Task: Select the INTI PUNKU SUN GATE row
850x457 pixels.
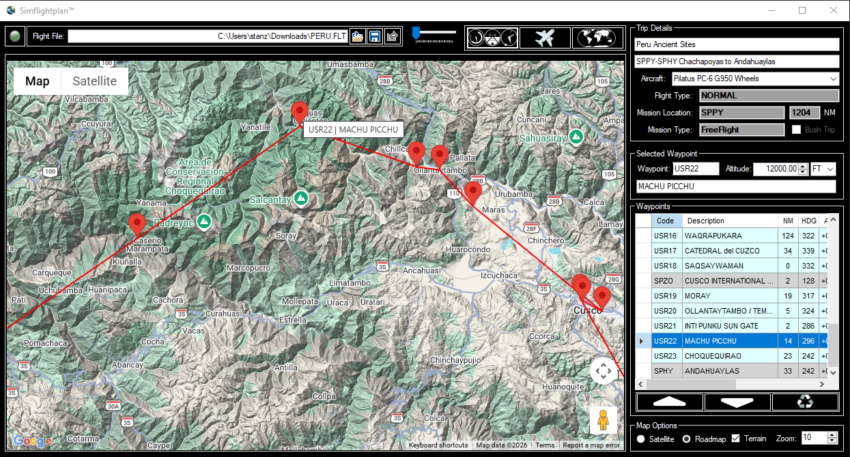Action: tap(732, 326)
